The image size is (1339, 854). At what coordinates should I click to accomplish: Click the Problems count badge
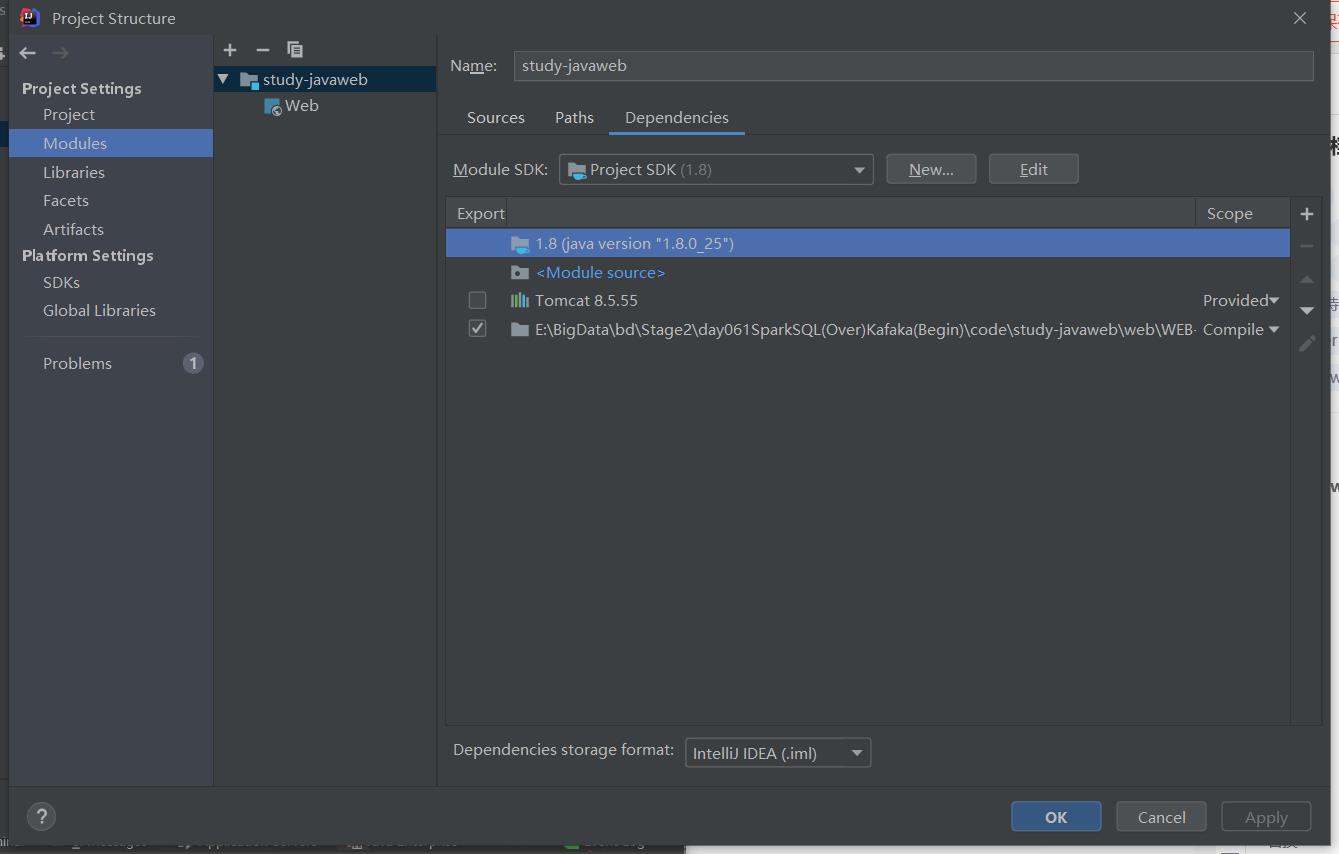(193, 363)
